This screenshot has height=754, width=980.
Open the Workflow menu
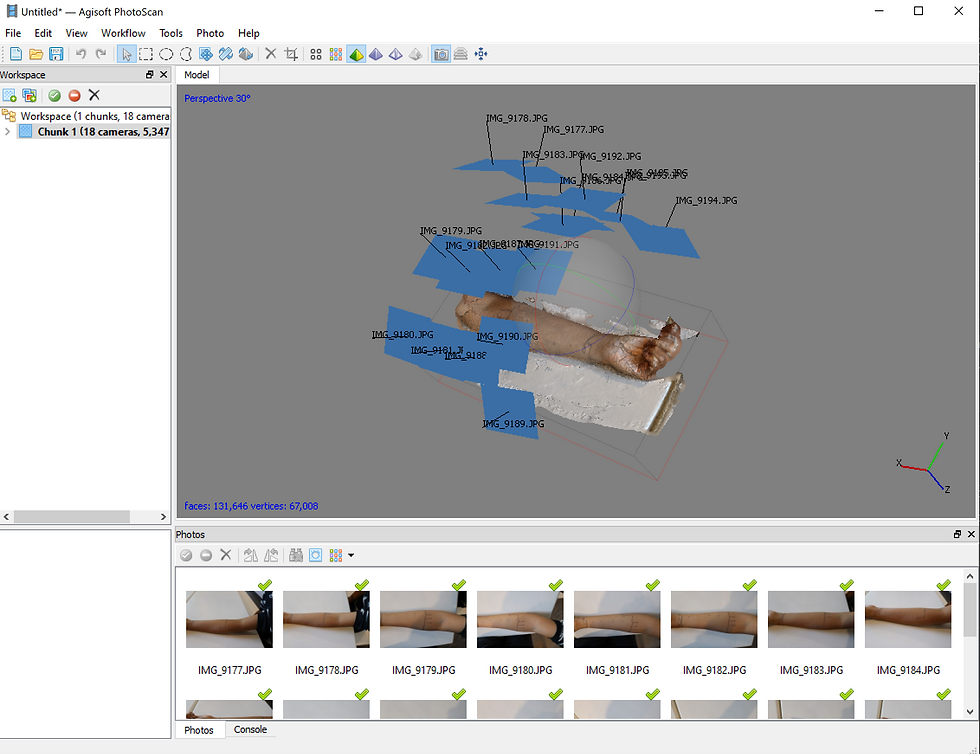tap(123, 33)
